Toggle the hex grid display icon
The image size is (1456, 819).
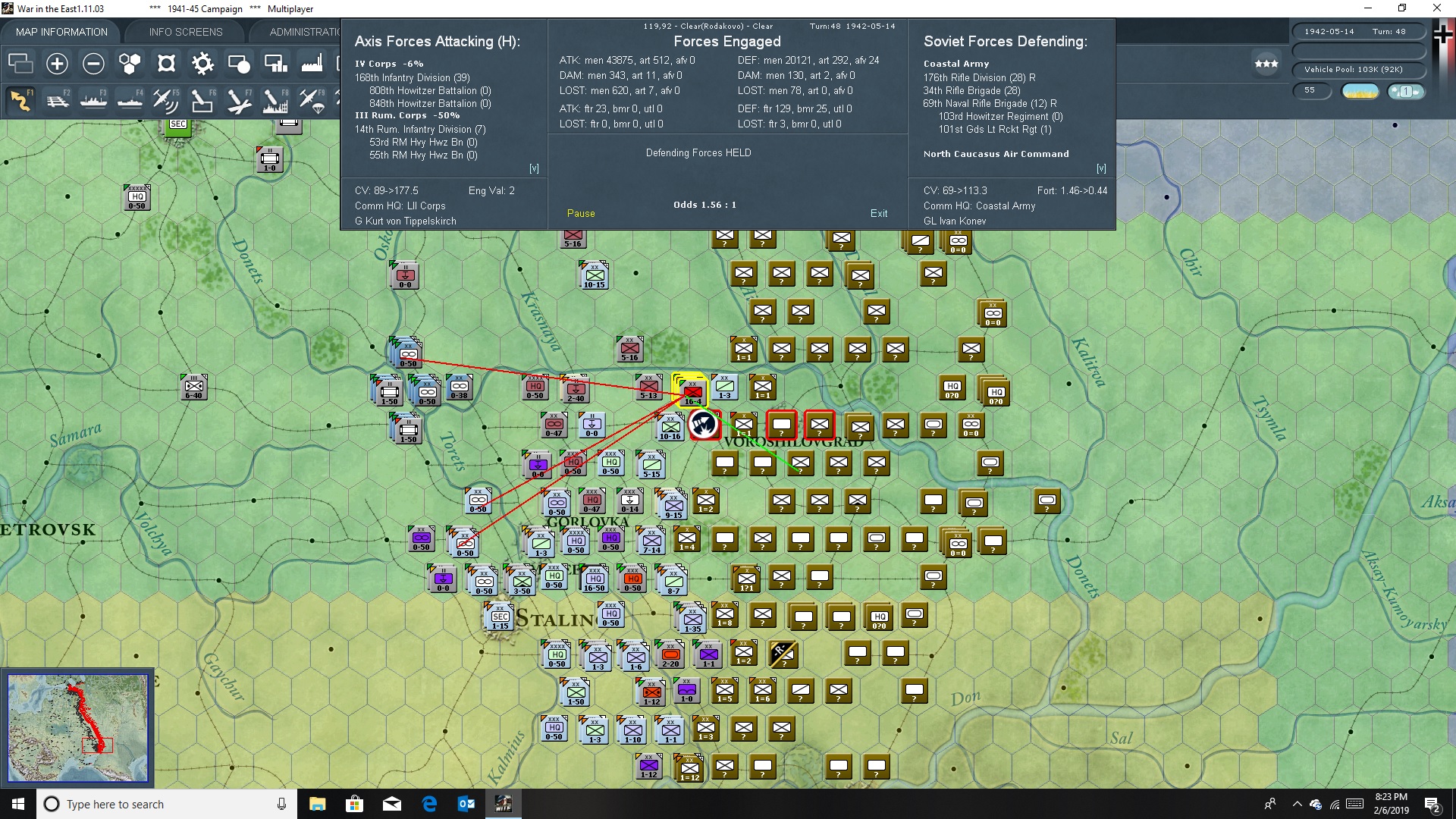tap(166, 64)
